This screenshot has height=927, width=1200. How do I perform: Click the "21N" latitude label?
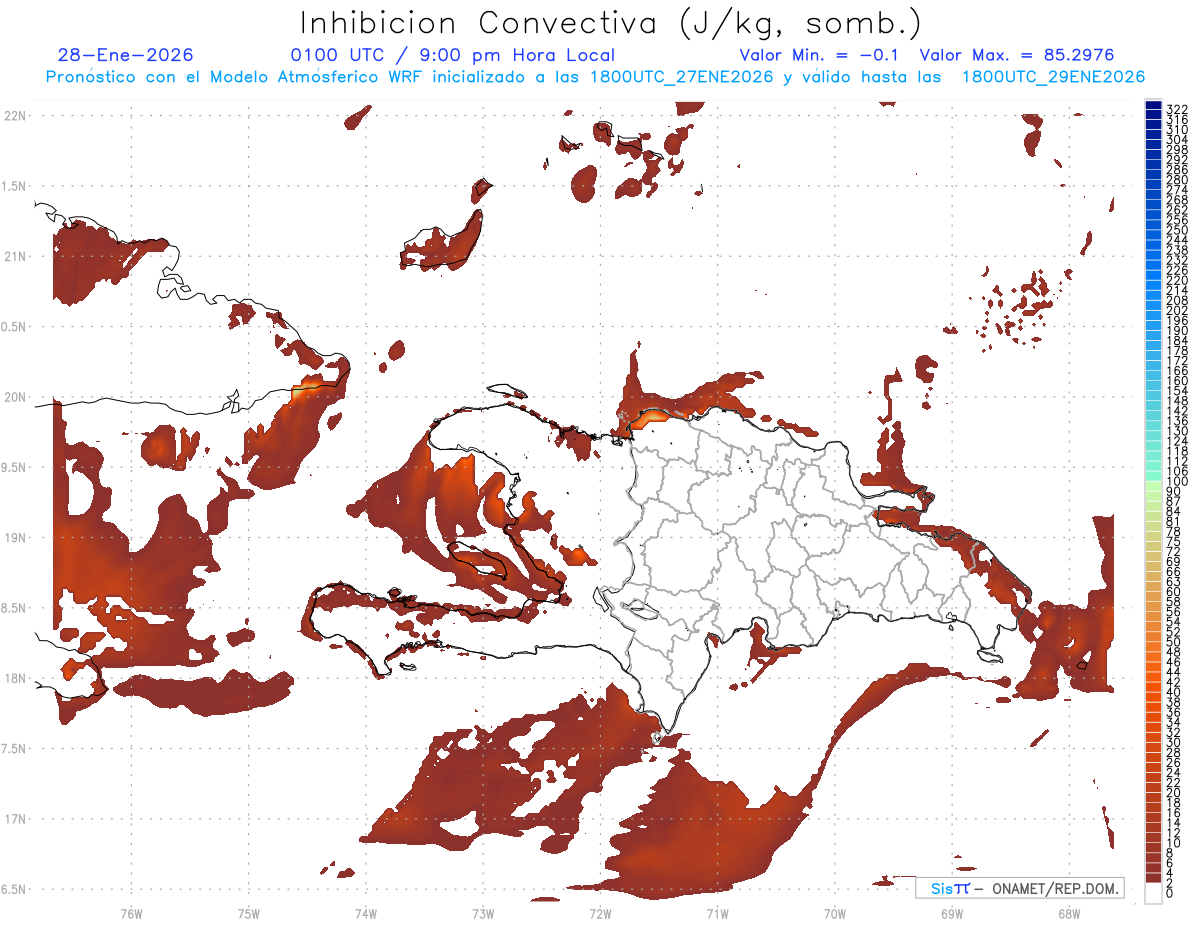pos(15,256)
